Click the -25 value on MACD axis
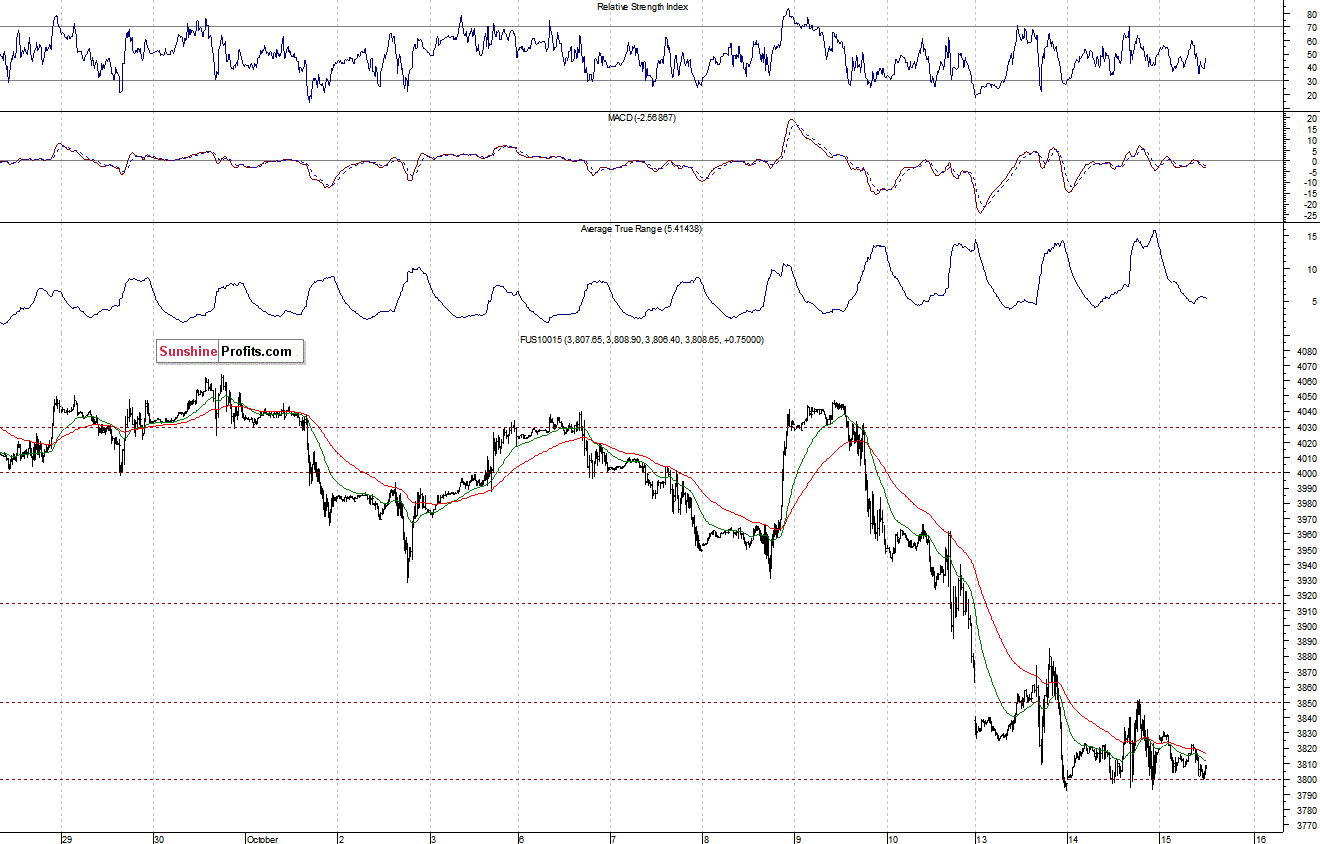1320x844 pixels. [x=1309, y=215]
